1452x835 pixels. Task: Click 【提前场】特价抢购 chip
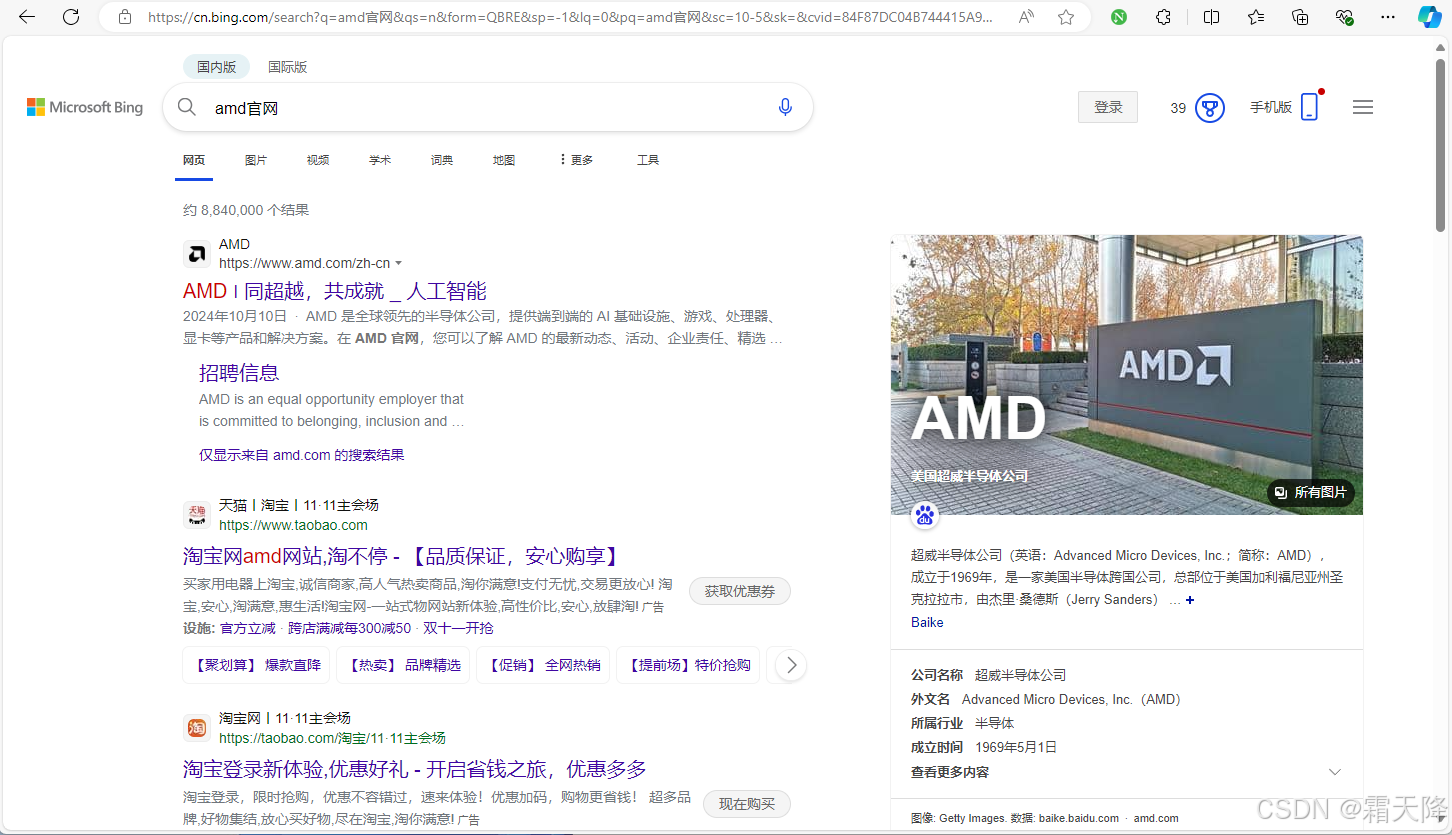pyautogui.click(x=688, y=665)
